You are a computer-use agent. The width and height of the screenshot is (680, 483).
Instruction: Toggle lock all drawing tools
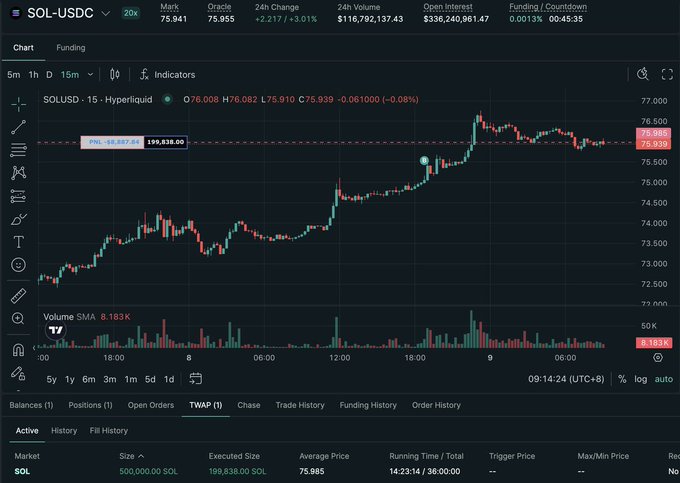(x=18, y=373)
